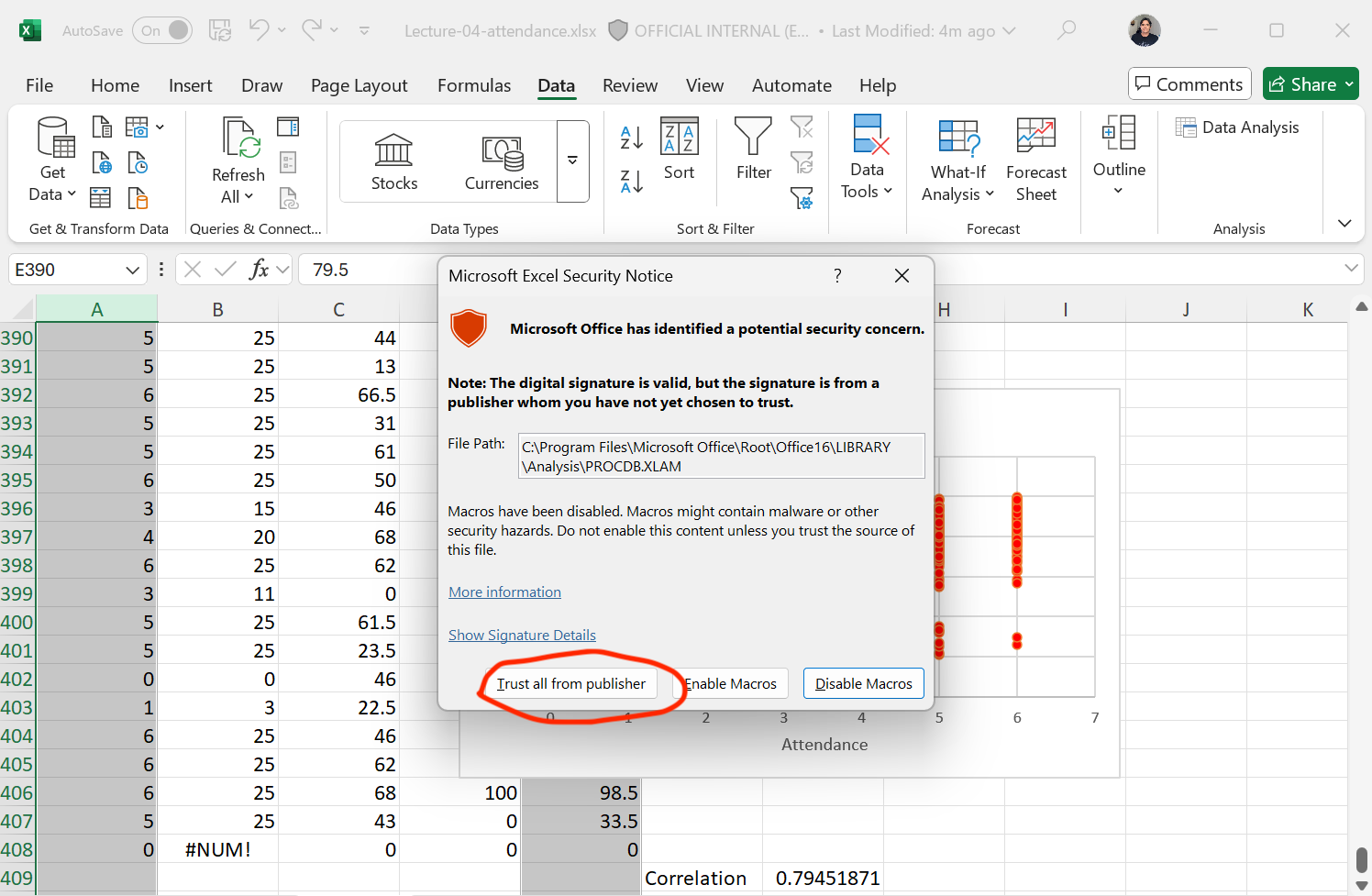This screenshot has width=1372, height=896.
Task: Open the Data Analysis add-in
Action: (1237, 127)
